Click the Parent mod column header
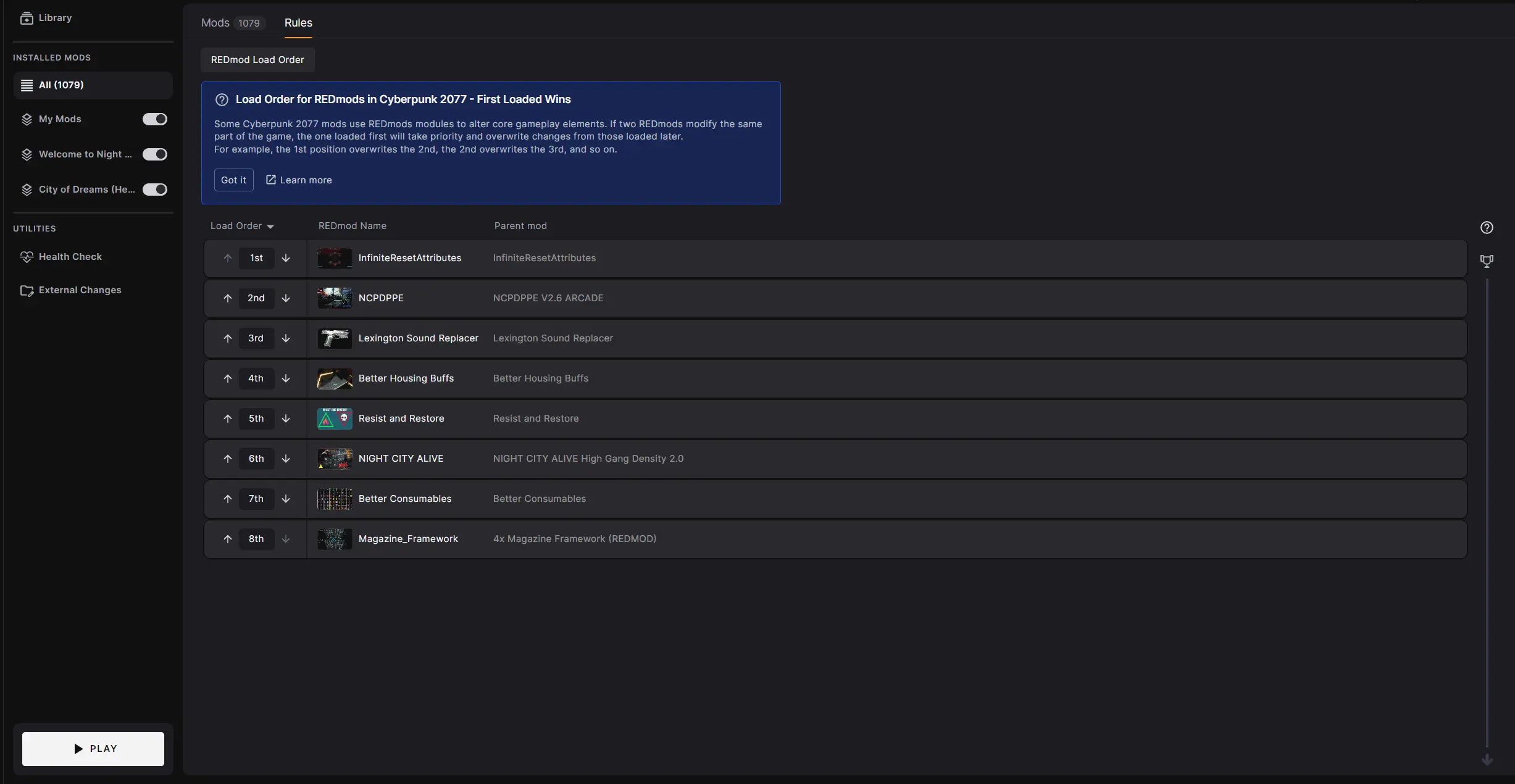This screenshot has height=784, width=1515. point(520,226)
